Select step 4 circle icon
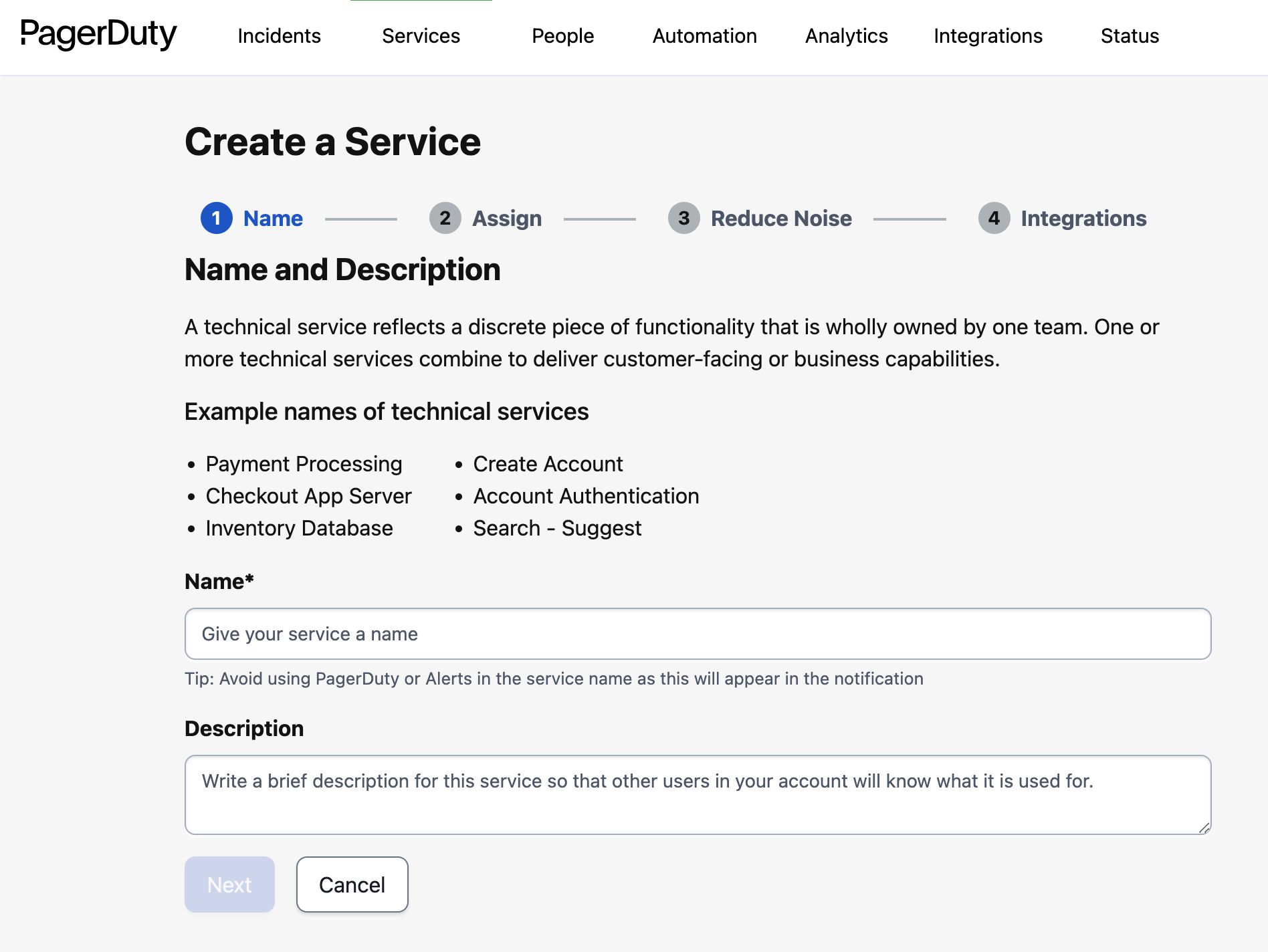This screenshot has width=1268, height=952. (x=994, y=218)
